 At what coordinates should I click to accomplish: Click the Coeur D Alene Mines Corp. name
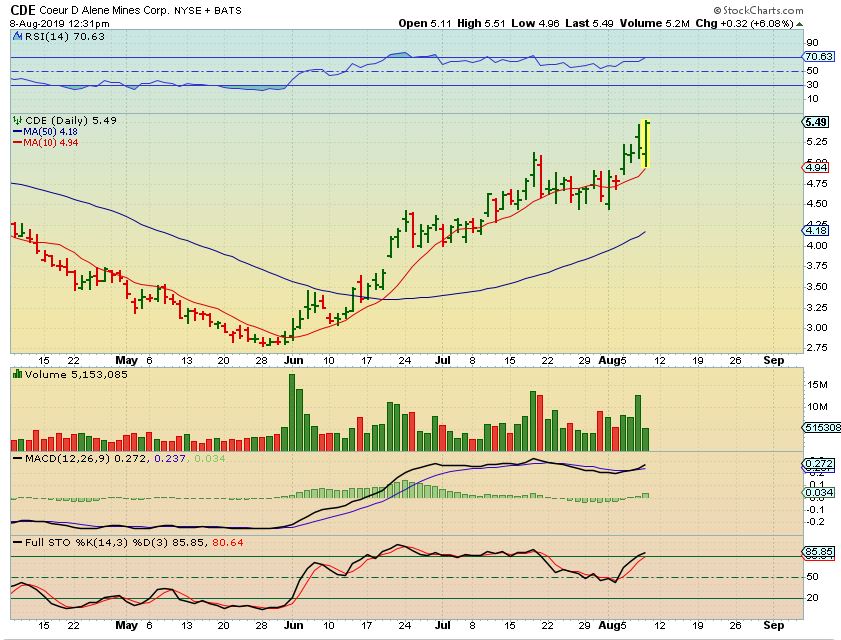(x=105, y=10)
